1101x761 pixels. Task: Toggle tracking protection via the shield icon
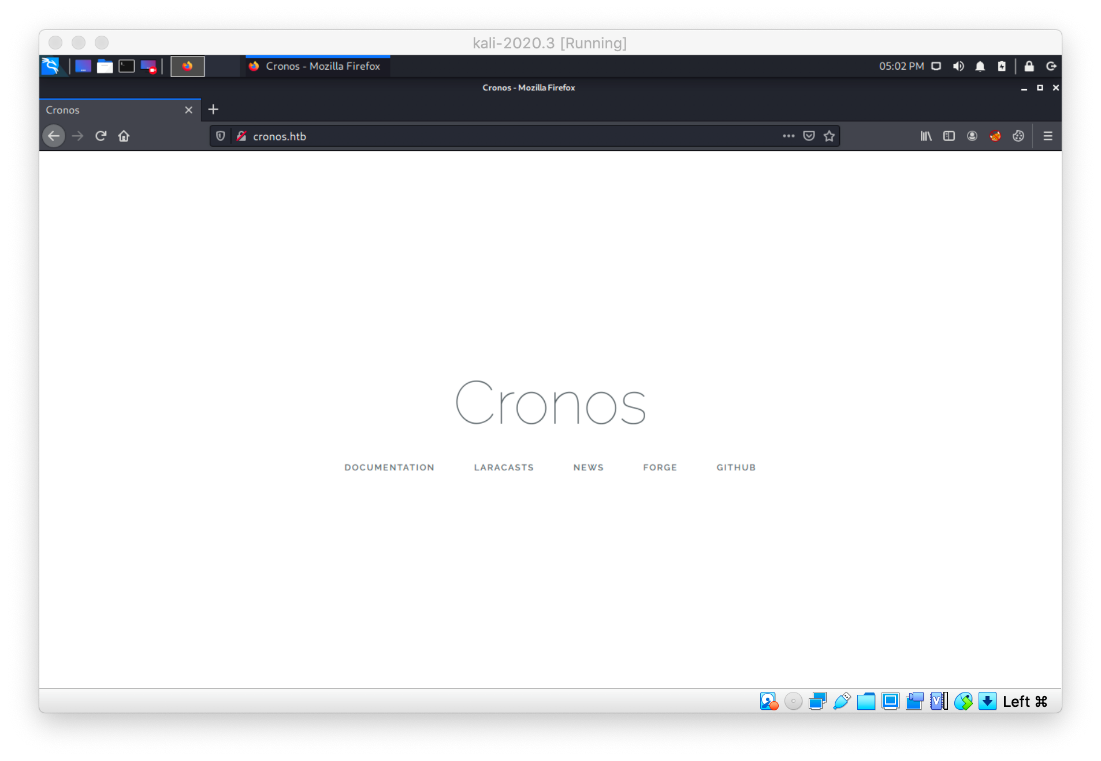tap(221, 136)
